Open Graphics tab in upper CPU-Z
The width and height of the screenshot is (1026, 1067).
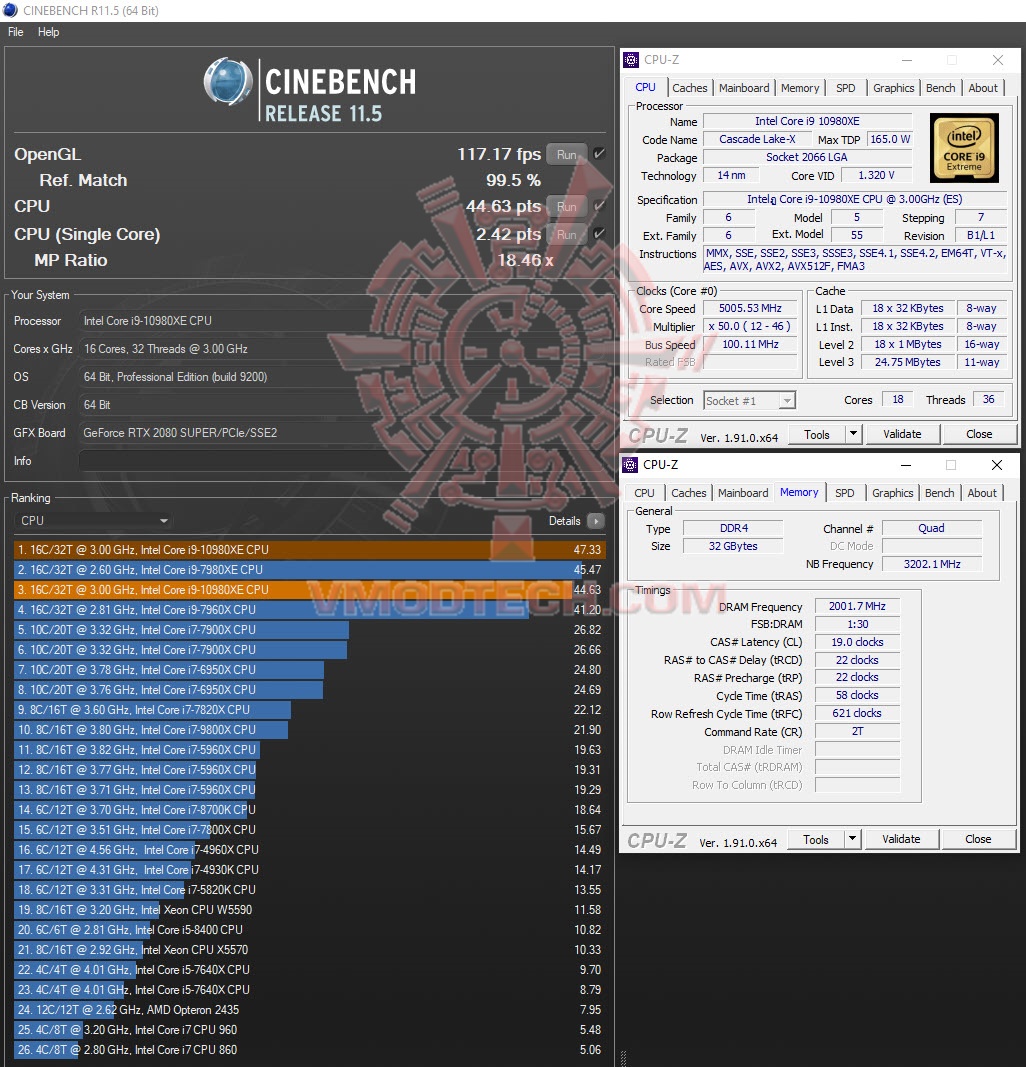pyautogui.click(x=893, y=88)
